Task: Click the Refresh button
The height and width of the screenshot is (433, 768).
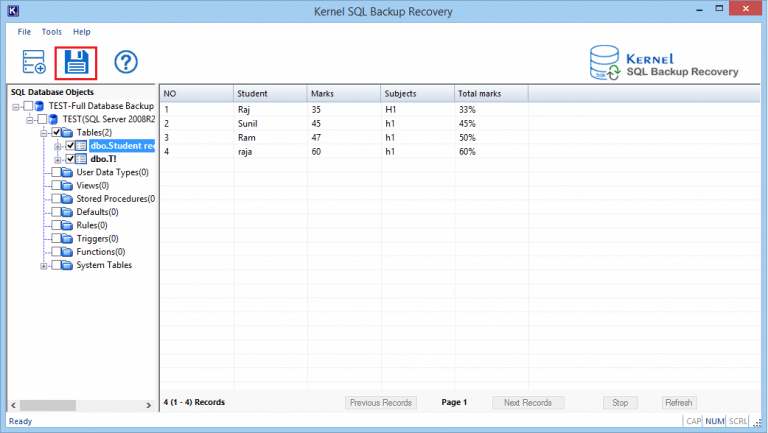Action: click(677, 403)
